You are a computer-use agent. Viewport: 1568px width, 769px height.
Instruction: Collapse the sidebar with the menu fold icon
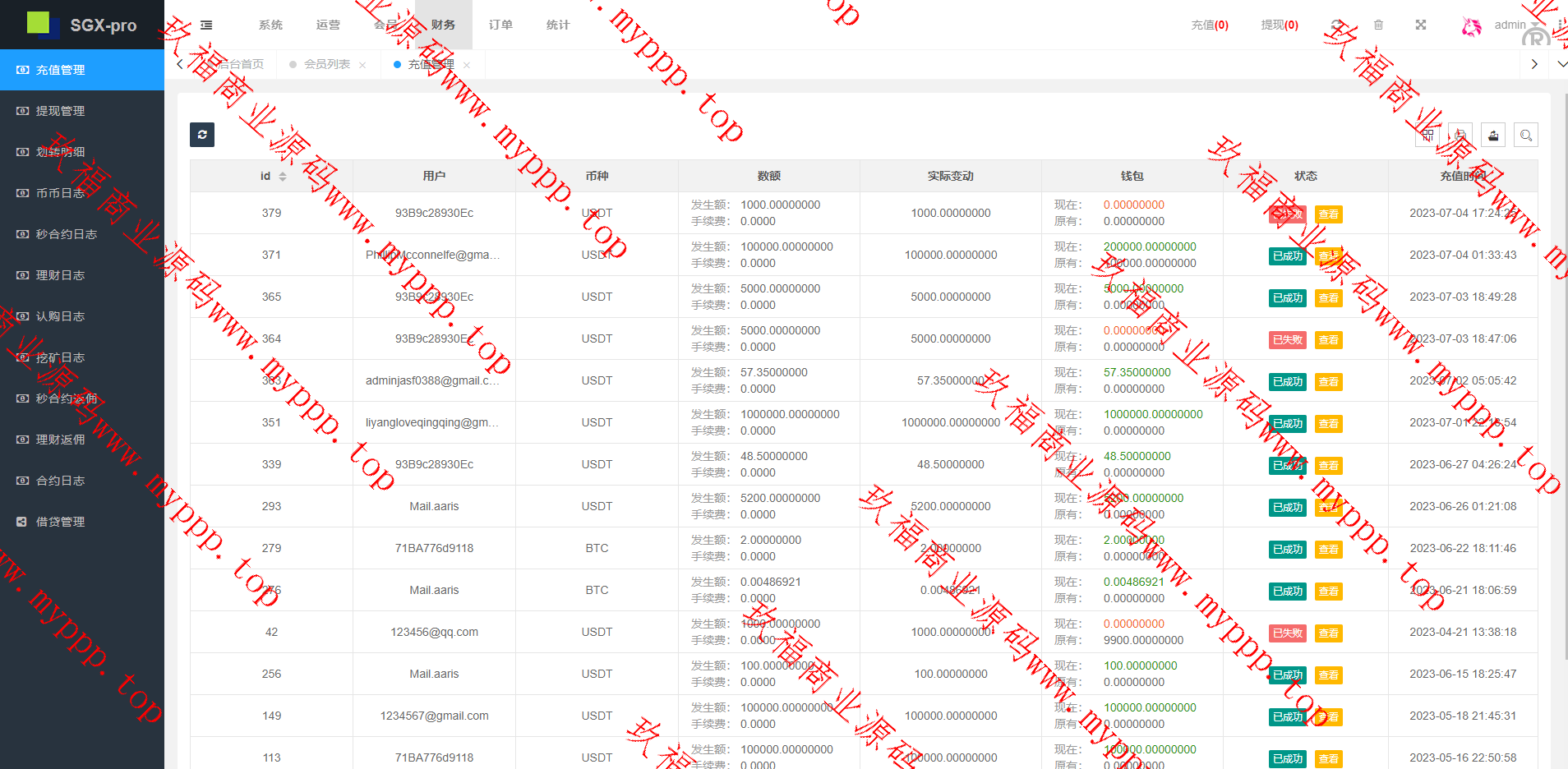[x=206, y=25]
